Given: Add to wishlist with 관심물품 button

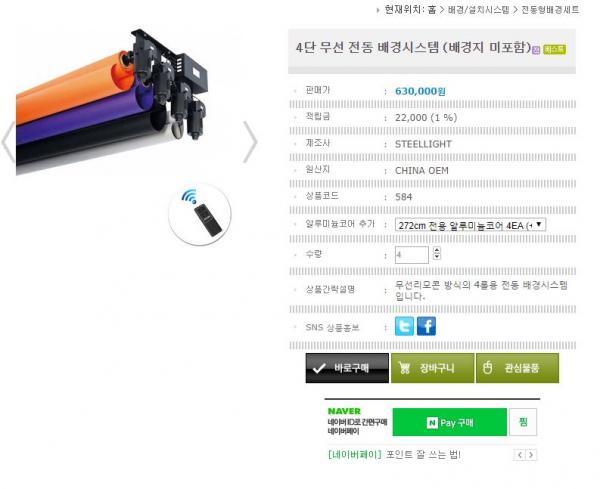Looking at the screenshot, I should click(x=517, y=368).
